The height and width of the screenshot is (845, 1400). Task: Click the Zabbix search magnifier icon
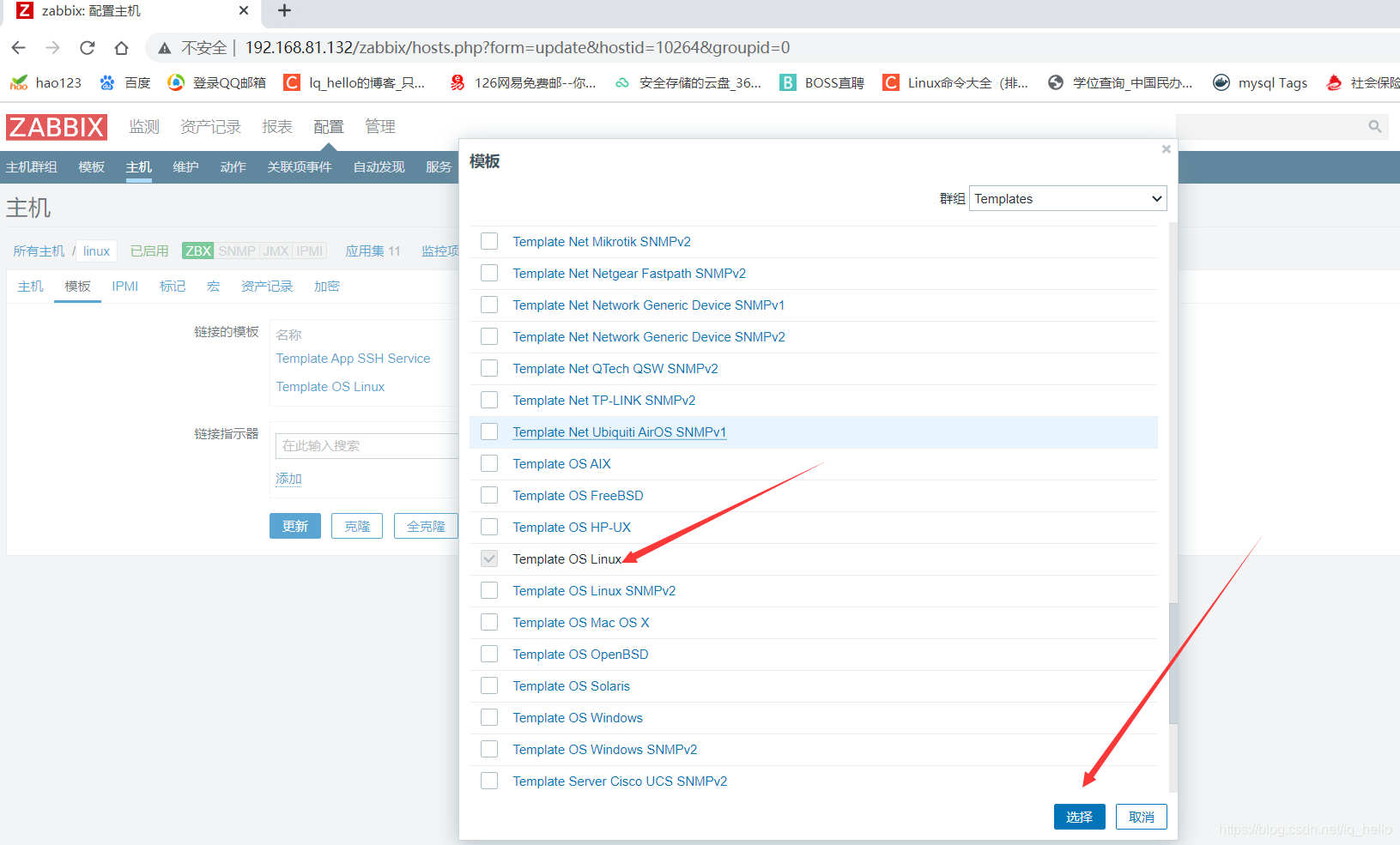click(x=1375, y=127)
